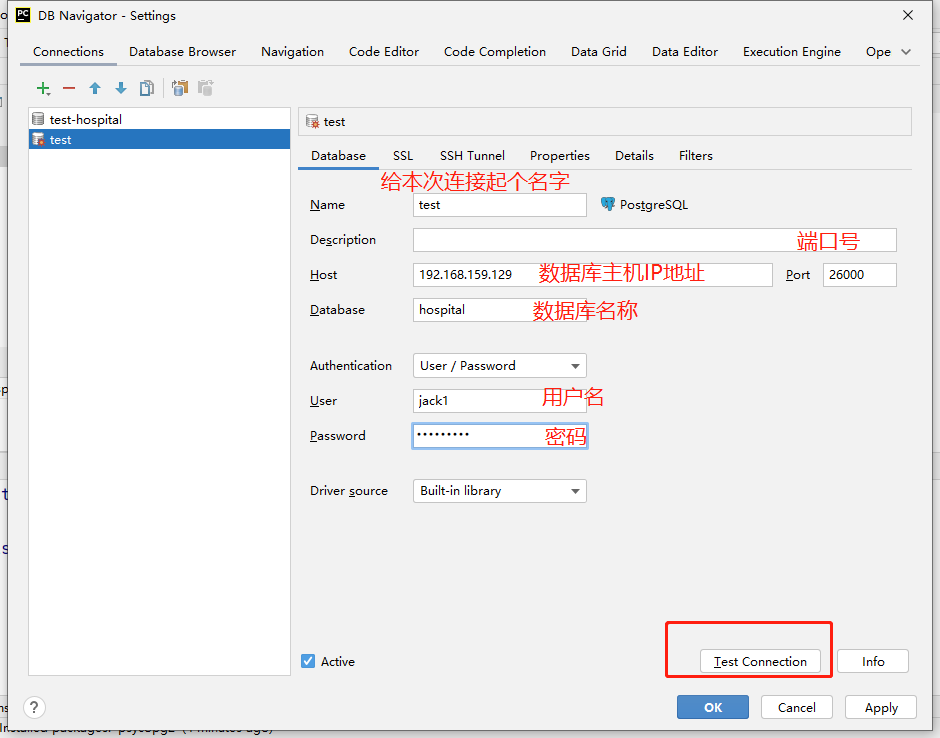
Task: Open the Filters sub-tab
Action: tap(695, 156)
